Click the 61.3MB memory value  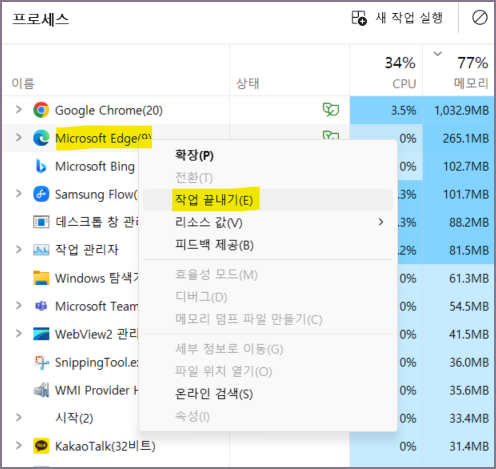pos(469,278)
